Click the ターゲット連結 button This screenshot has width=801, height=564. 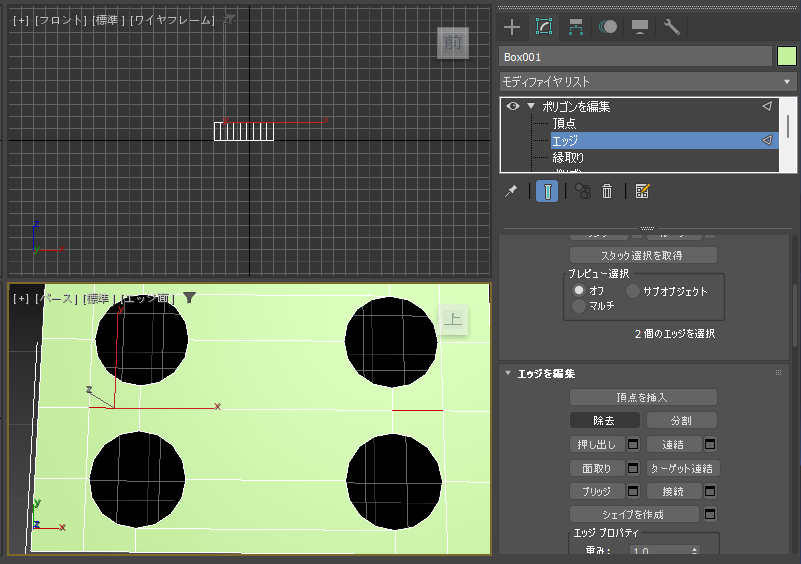[683, 468]
